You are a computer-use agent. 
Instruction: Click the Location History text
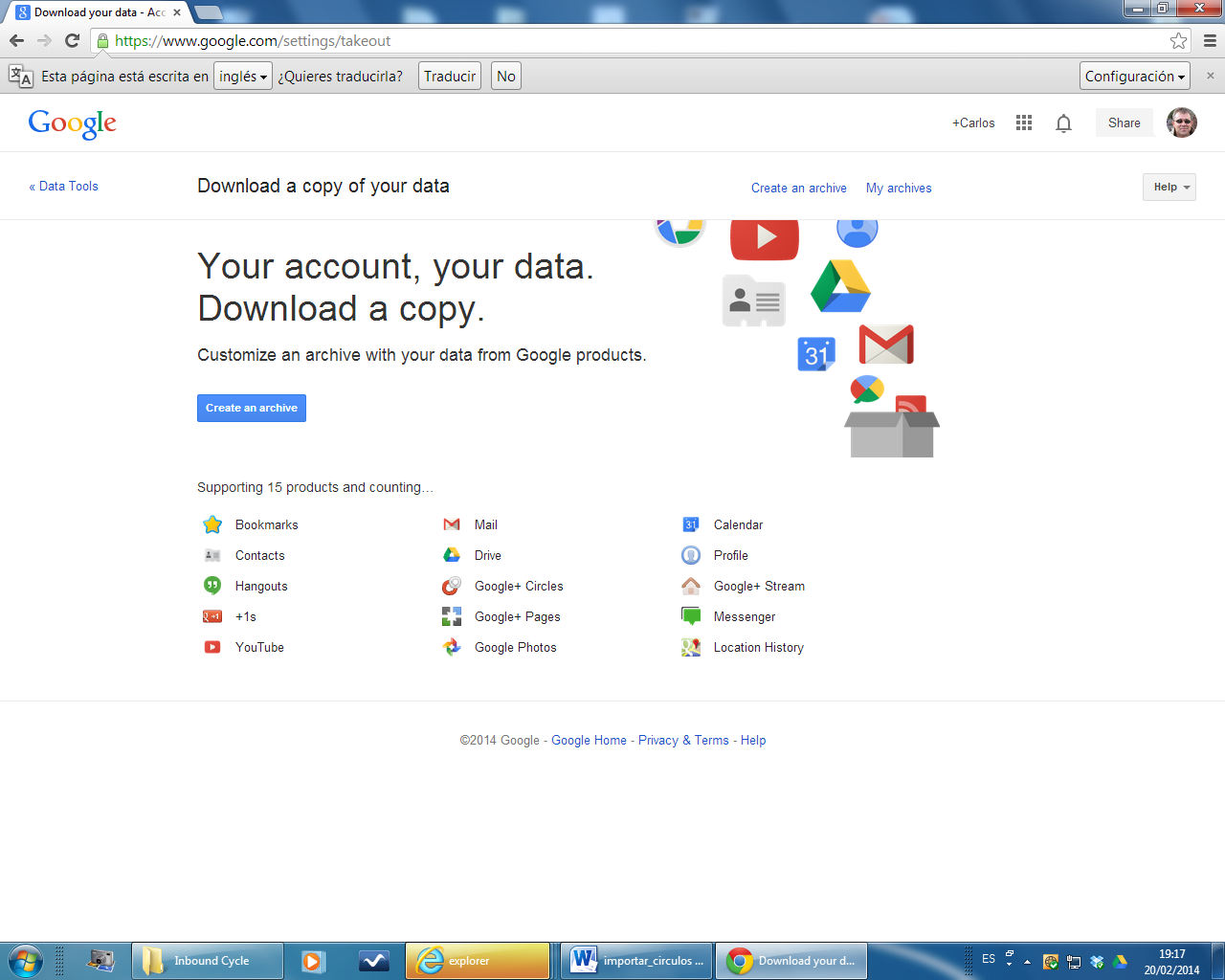759,648
